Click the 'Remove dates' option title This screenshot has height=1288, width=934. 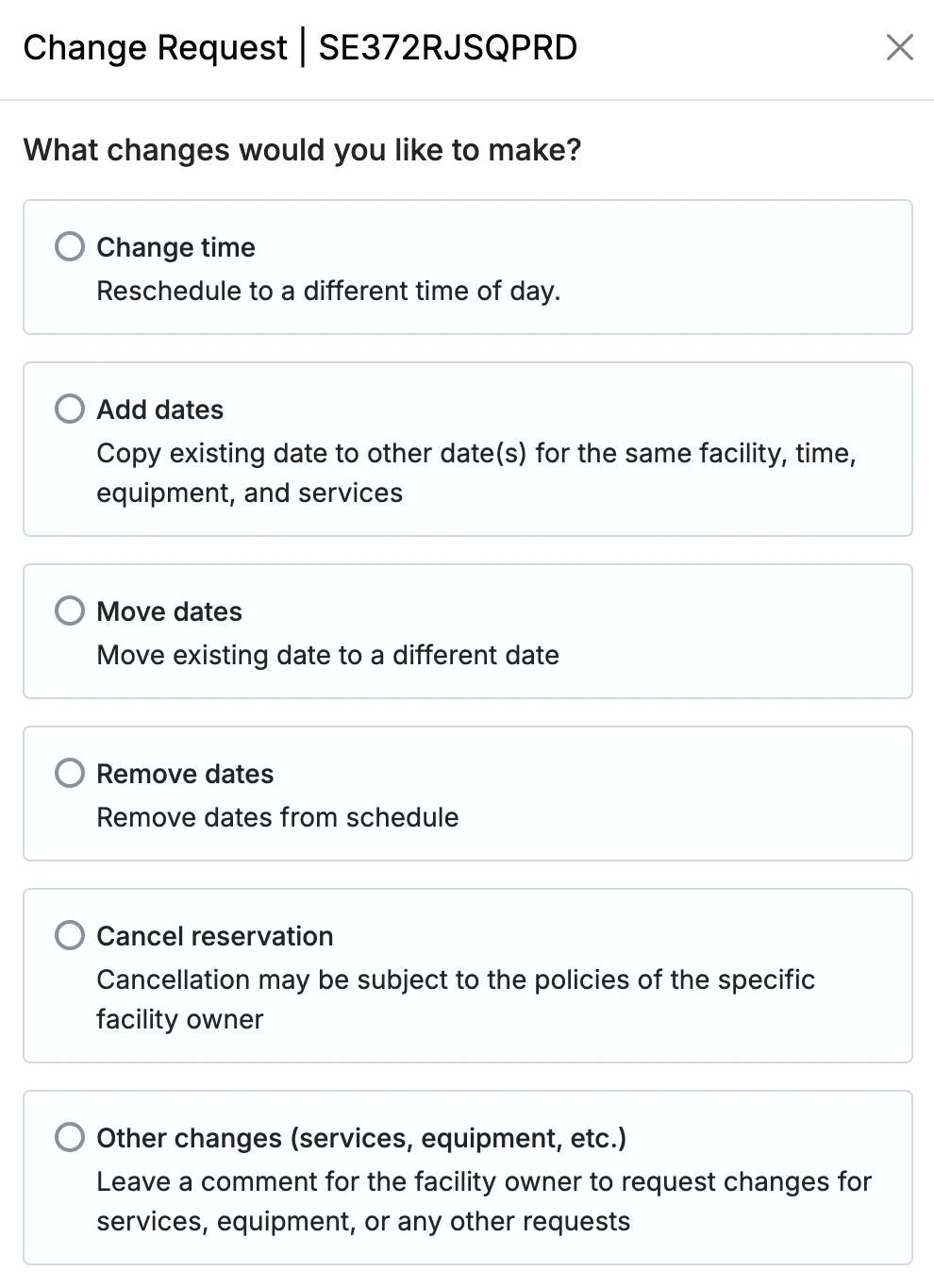click(185, 774)
